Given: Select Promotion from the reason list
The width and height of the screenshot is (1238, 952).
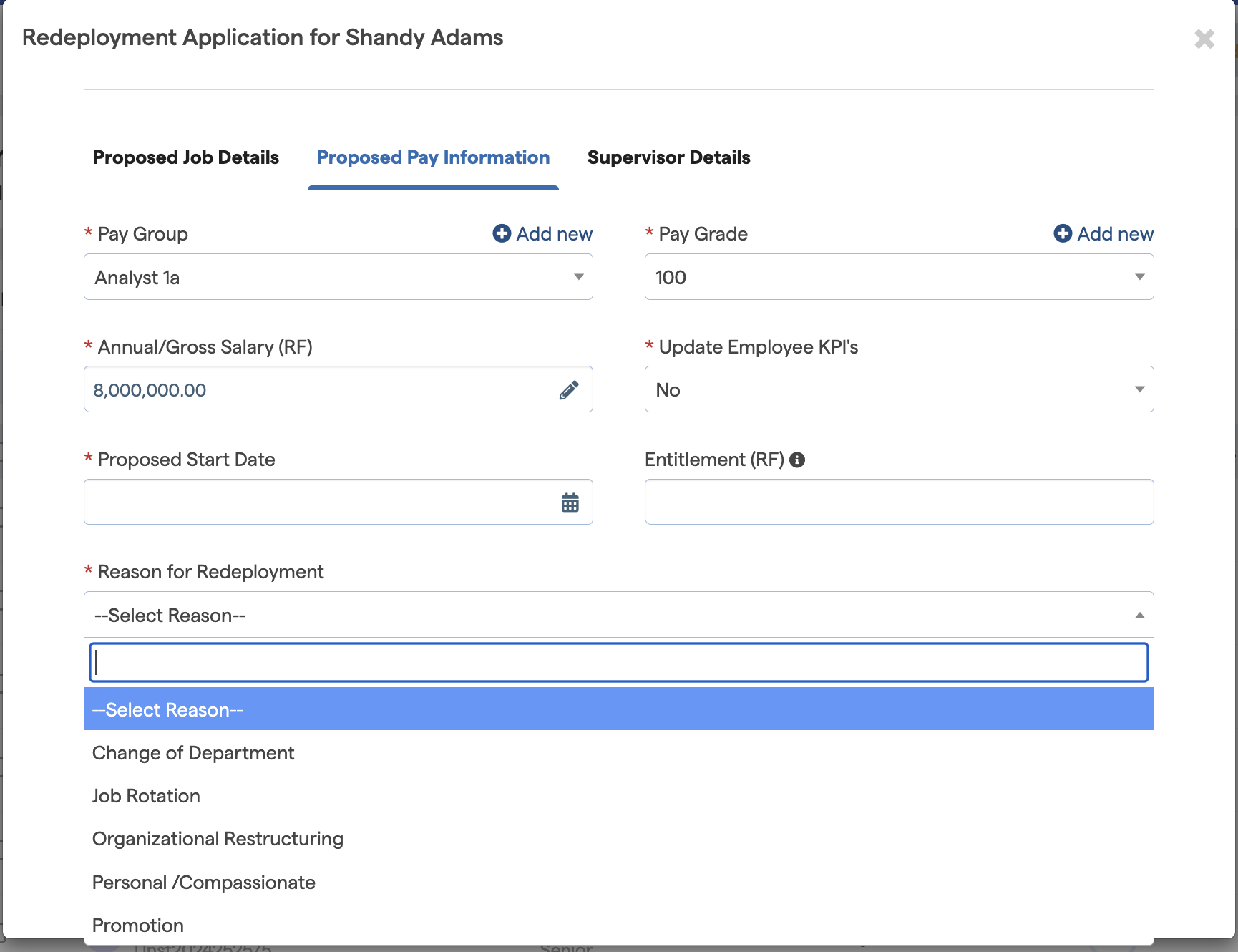Looking at the screenshot, I should 619,926.
